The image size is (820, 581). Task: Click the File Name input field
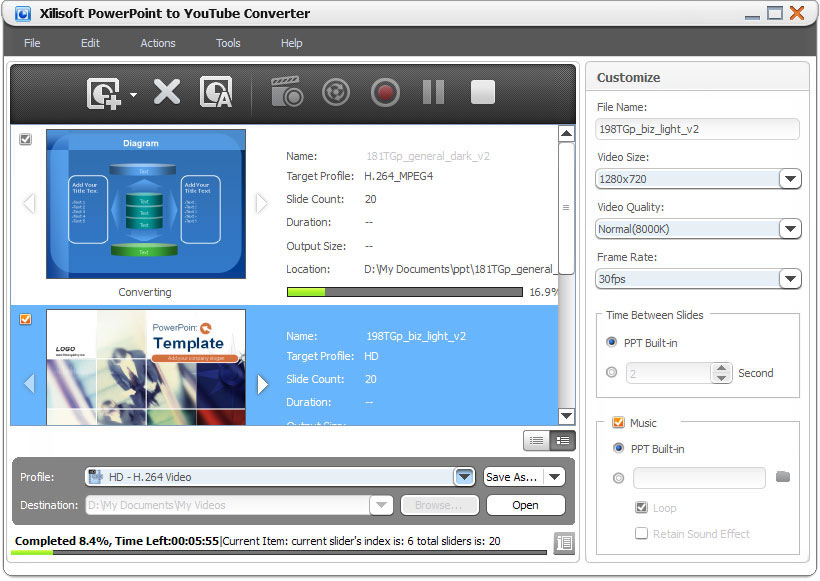697,129
